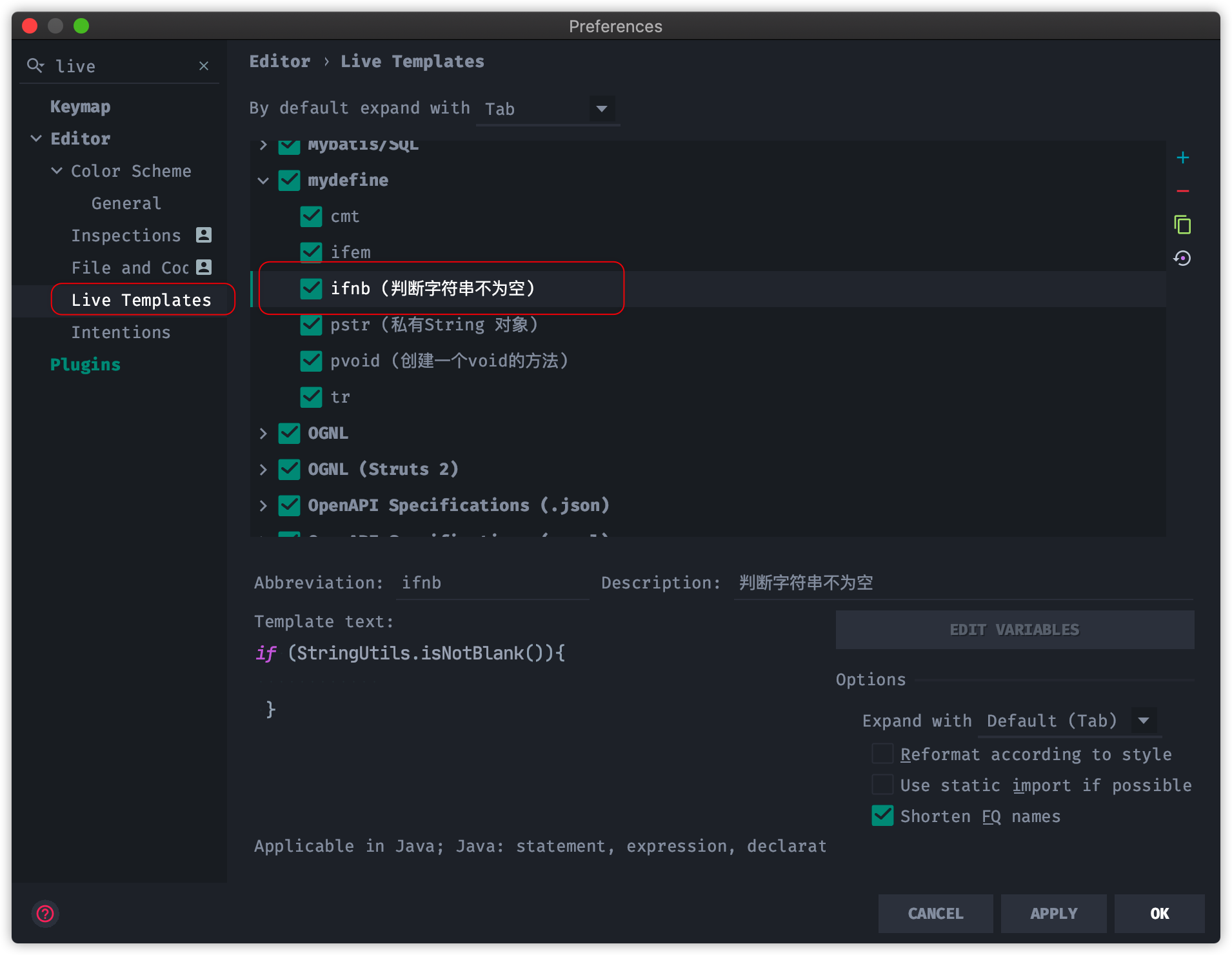Viewport: 1232px width, 955px height.
Task: Expand the OGNL (Struts 2) group
Action: tap(263, 469)
